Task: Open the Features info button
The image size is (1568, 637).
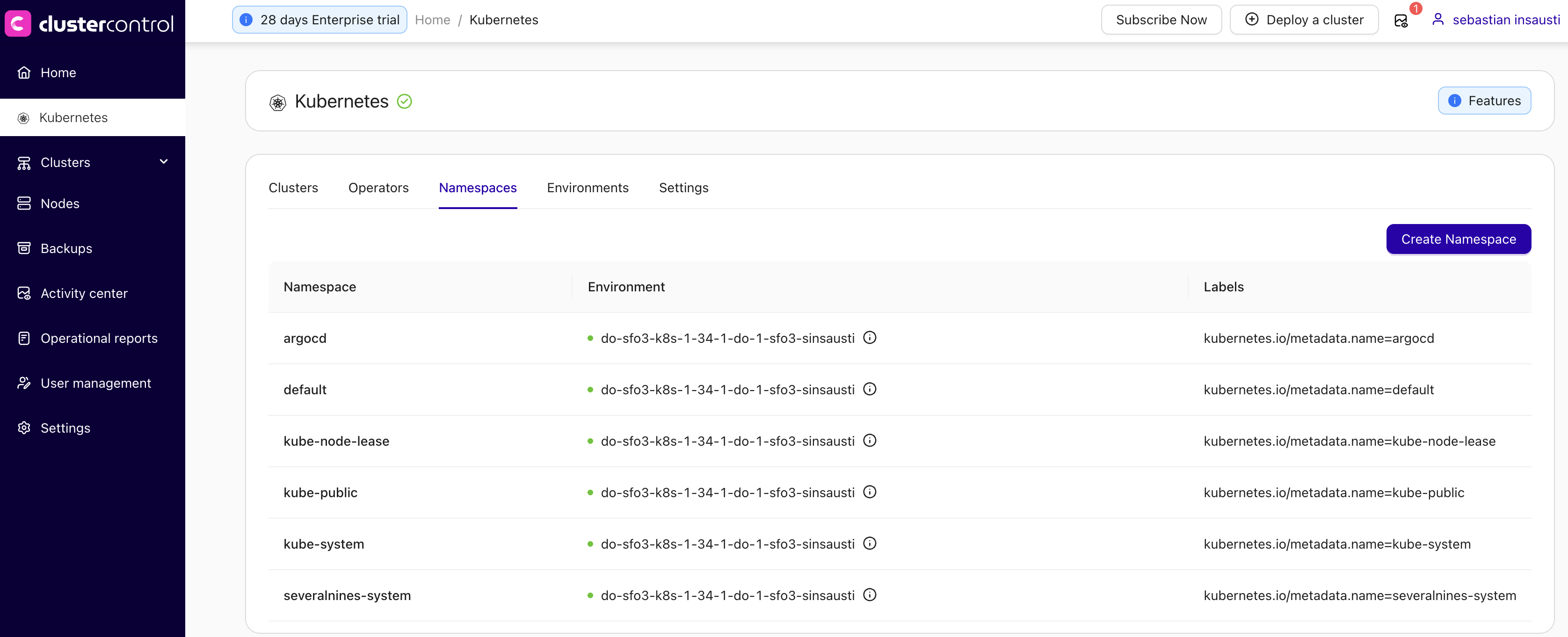Action: [x=1484, y=101]
